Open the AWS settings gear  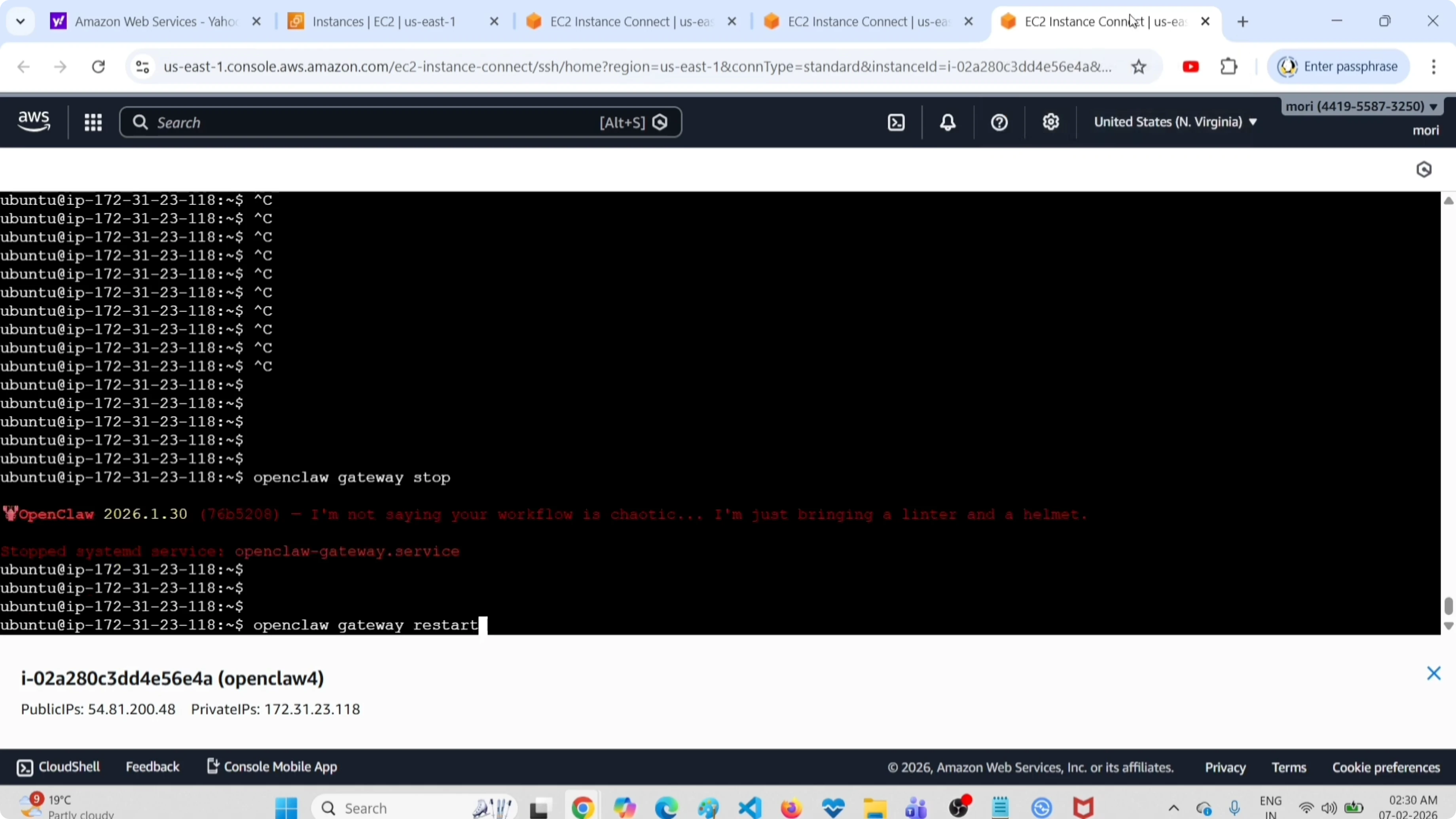[1050, 122]
